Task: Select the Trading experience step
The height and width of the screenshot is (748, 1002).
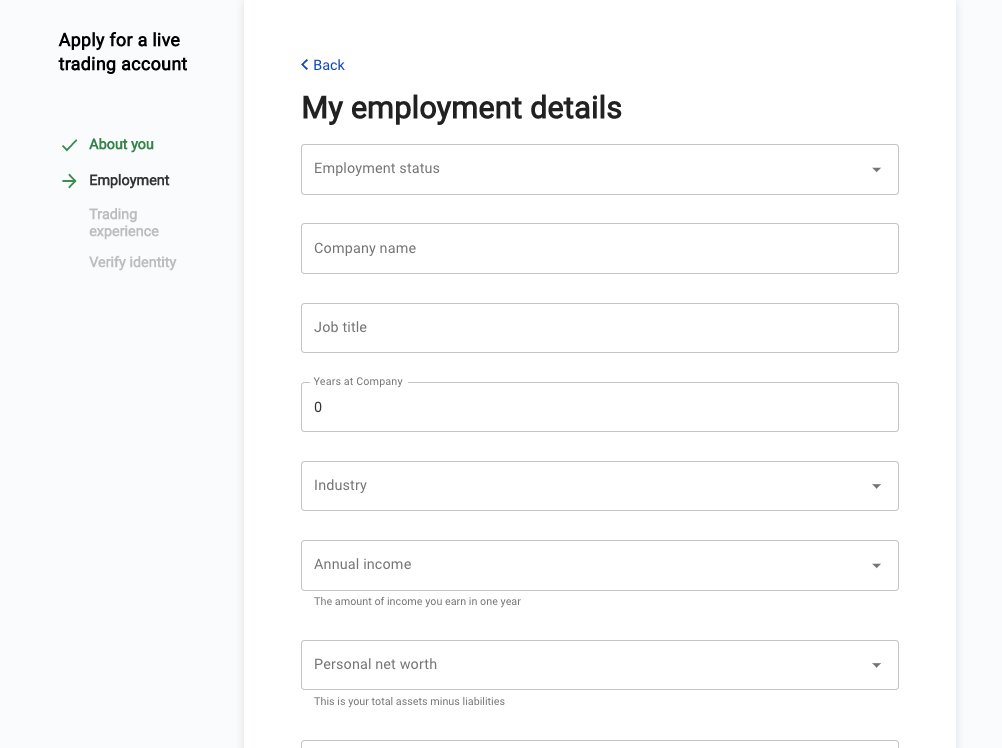Action: coord(124,223)
